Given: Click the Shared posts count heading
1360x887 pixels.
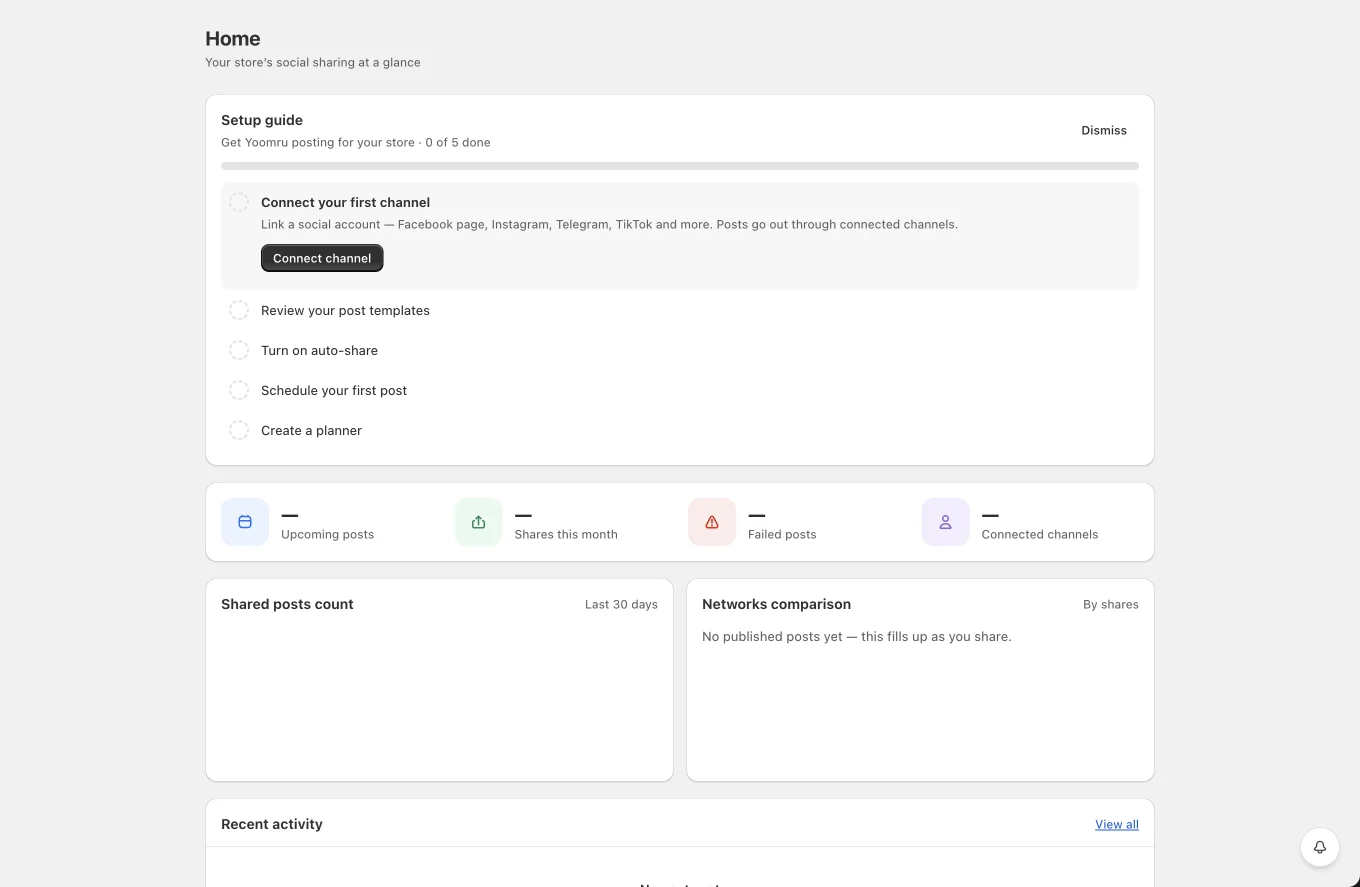Looking at the screenshot, I should tap(287, 604).
